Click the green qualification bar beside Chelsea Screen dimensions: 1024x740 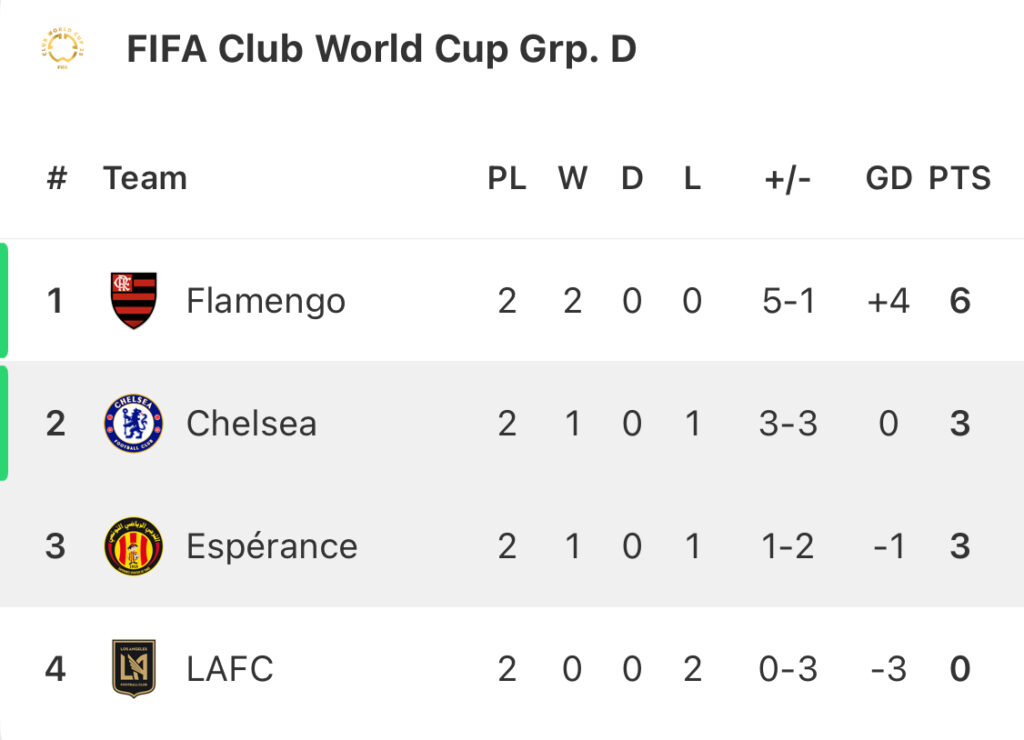pyautogui.click(x=4, y=423)
